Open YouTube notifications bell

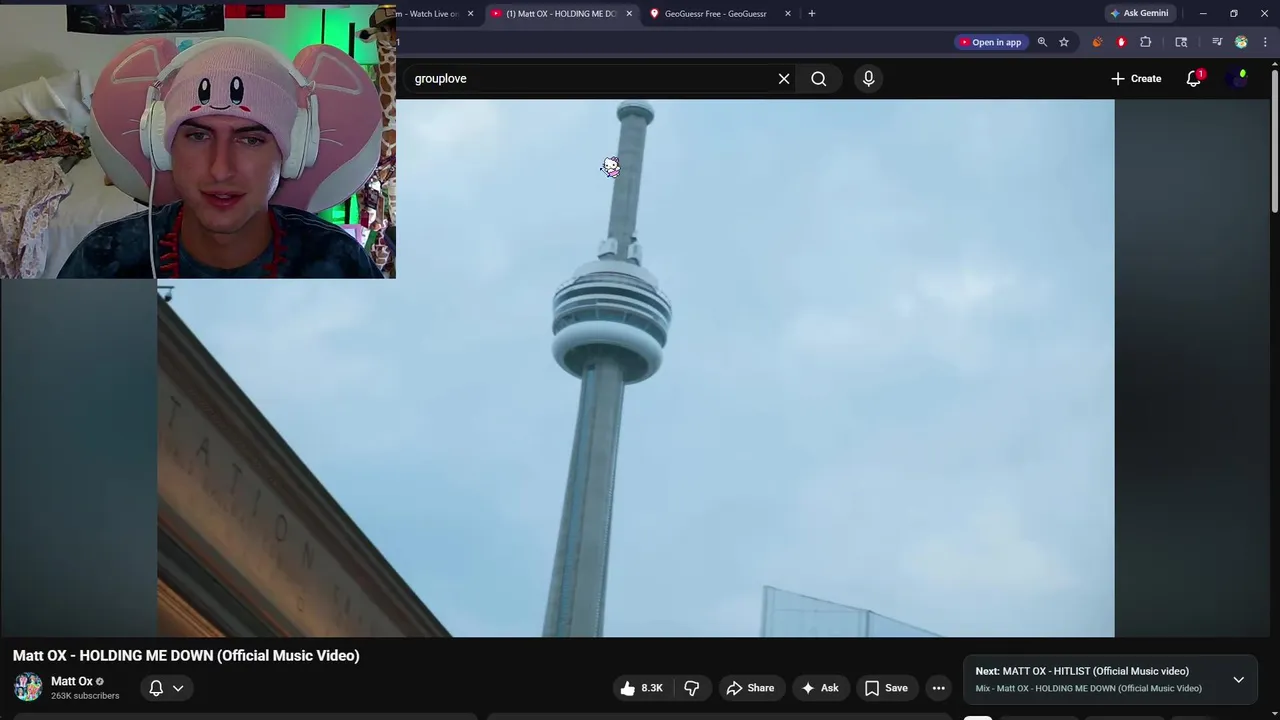[1194, 79]
